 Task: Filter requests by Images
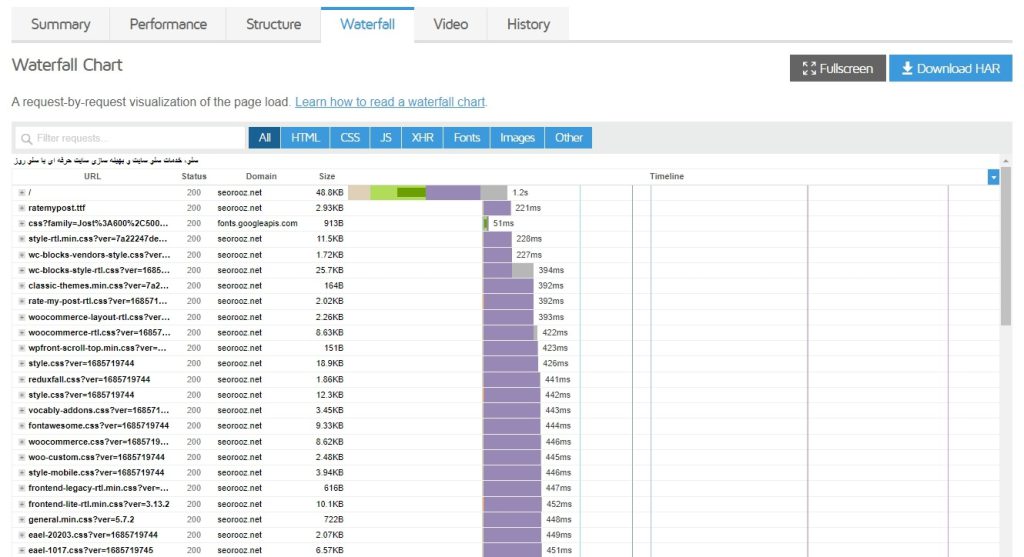[517, 138]
